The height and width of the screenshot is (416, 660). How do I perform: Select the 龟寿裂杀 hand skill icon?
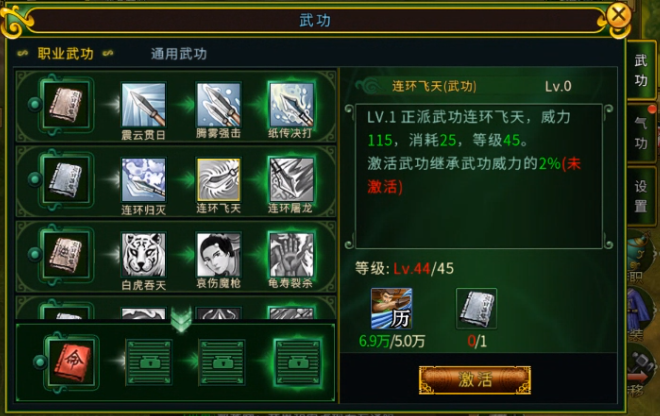(x=291, y=255)
